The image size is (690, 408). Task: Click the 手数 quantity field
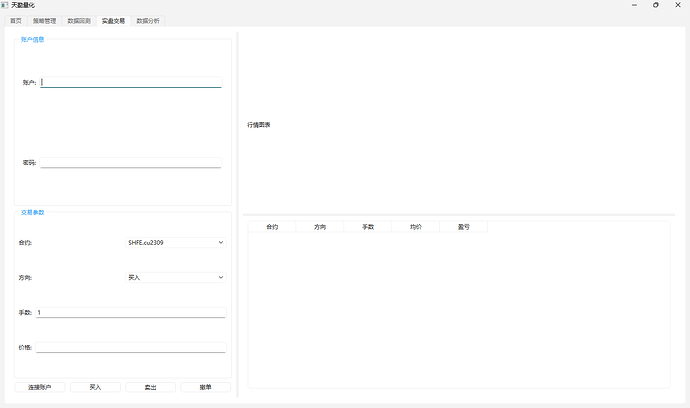pos(130,312)
